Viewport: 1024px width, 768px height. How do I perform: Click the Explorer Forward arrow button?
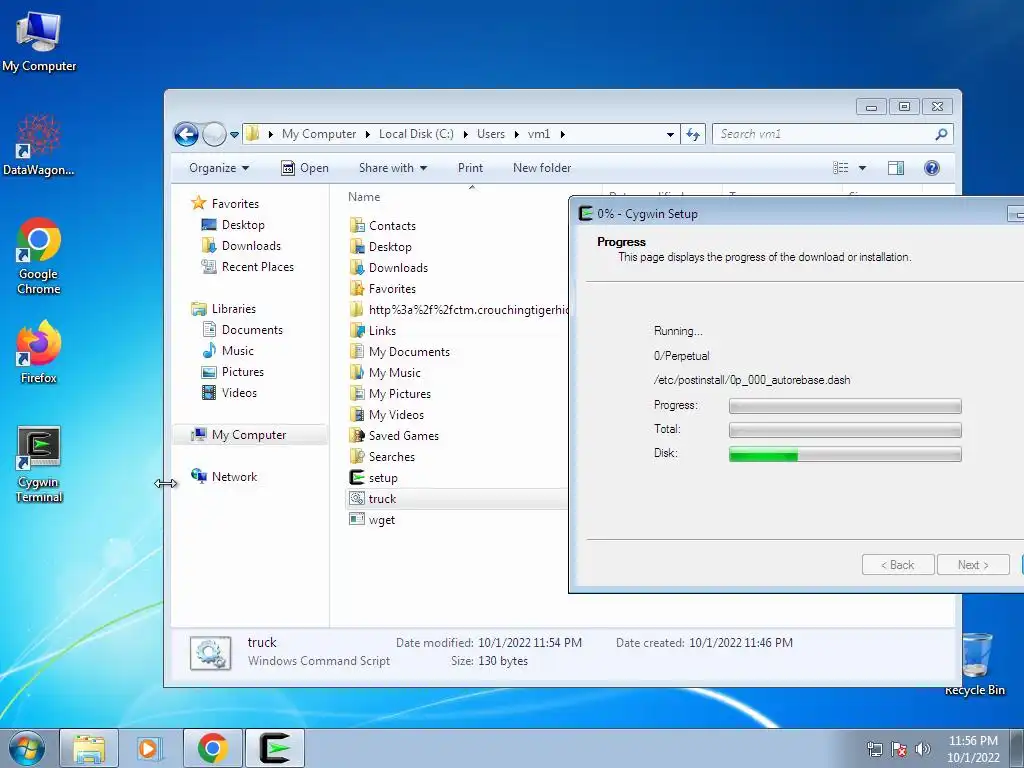pos(214,135)
